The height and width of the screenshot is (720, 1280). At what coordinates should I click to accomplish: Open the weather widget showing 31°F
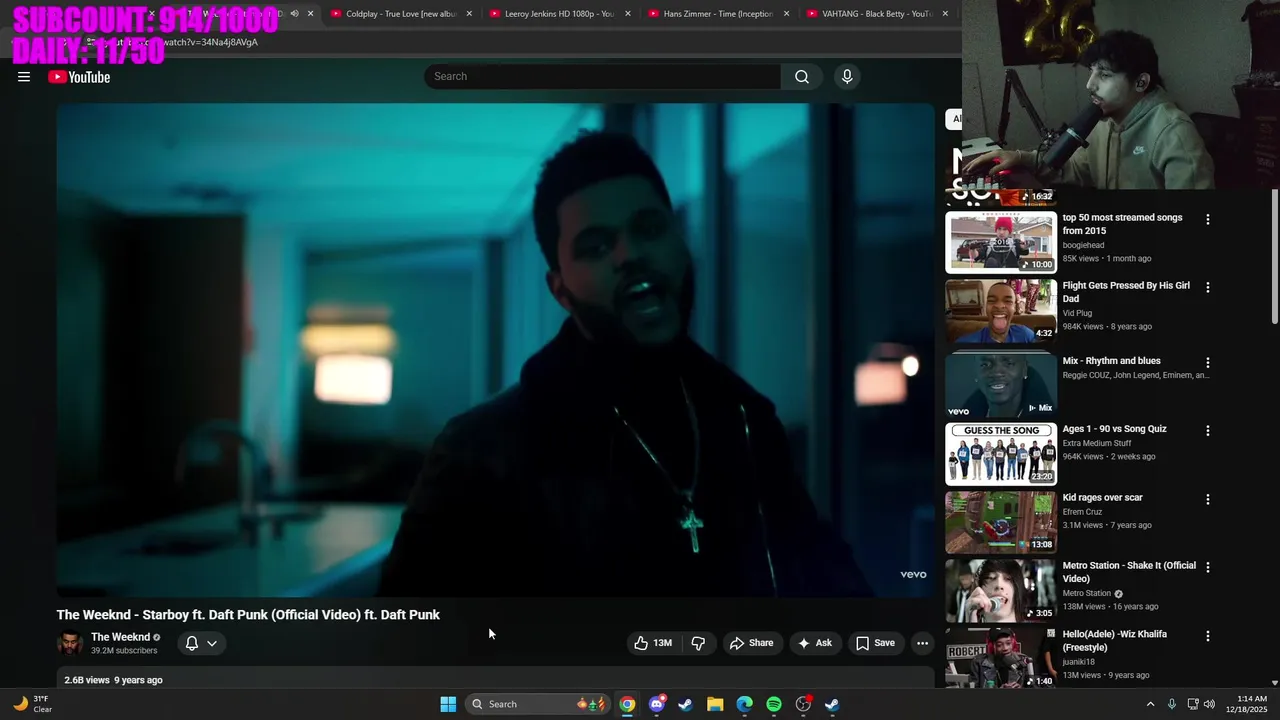(32, 704)
